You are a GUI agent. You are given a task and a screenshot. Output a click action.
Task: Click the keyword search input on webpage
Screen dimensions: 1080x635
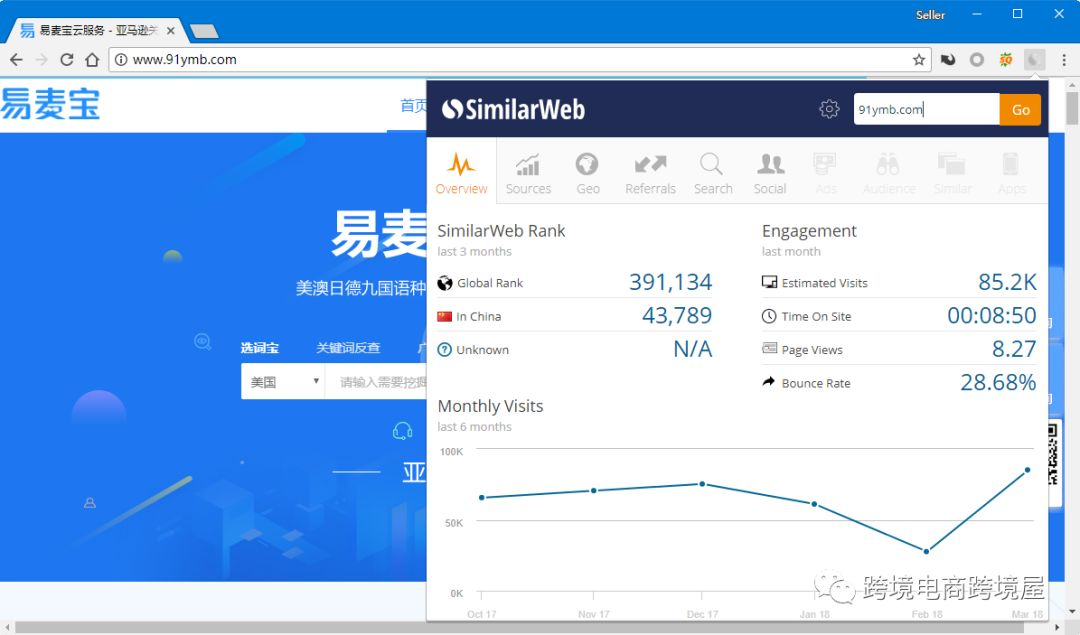pos(377,382)
